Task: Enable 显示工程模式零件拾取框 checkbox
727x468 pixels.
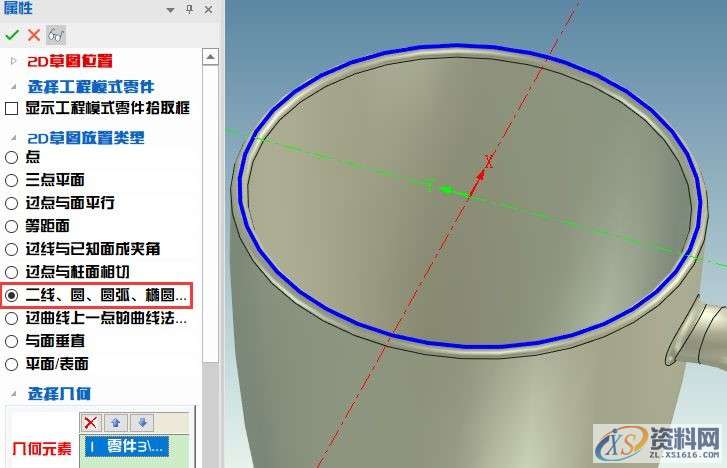Action: (11, 109)
